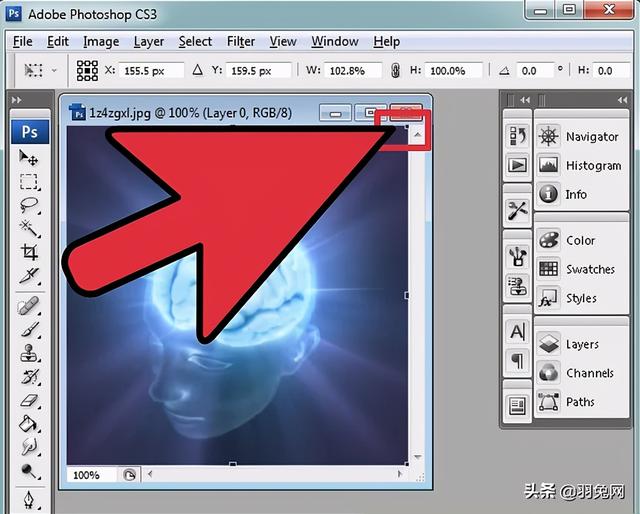Toggle the maintain aspect ratio link icon
640x514 pixels.
click(395, 70)
